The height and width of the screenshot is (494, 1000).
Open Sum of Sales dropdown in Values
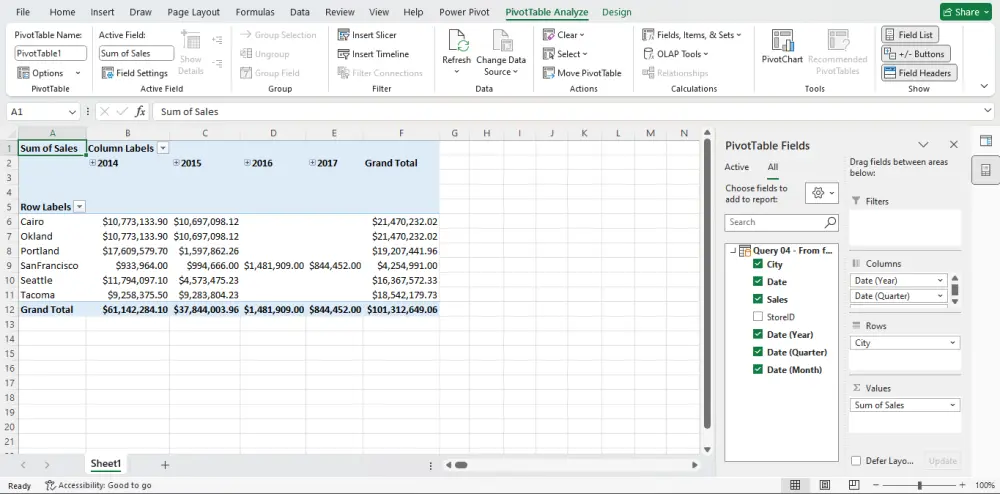pos(953,405)
